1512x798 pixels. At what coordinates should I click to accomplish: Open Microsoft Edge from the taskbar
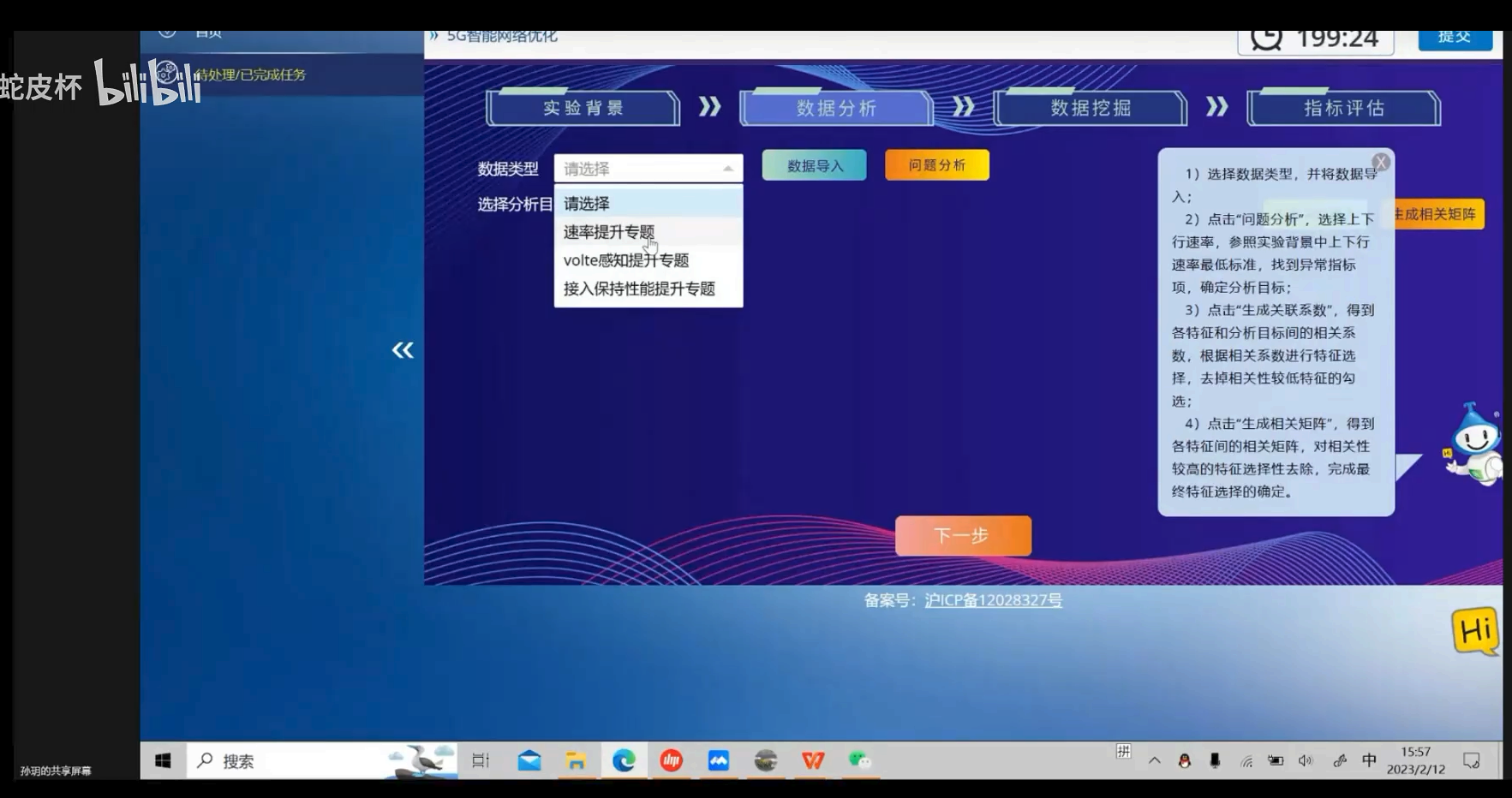(x=624, y=760)
